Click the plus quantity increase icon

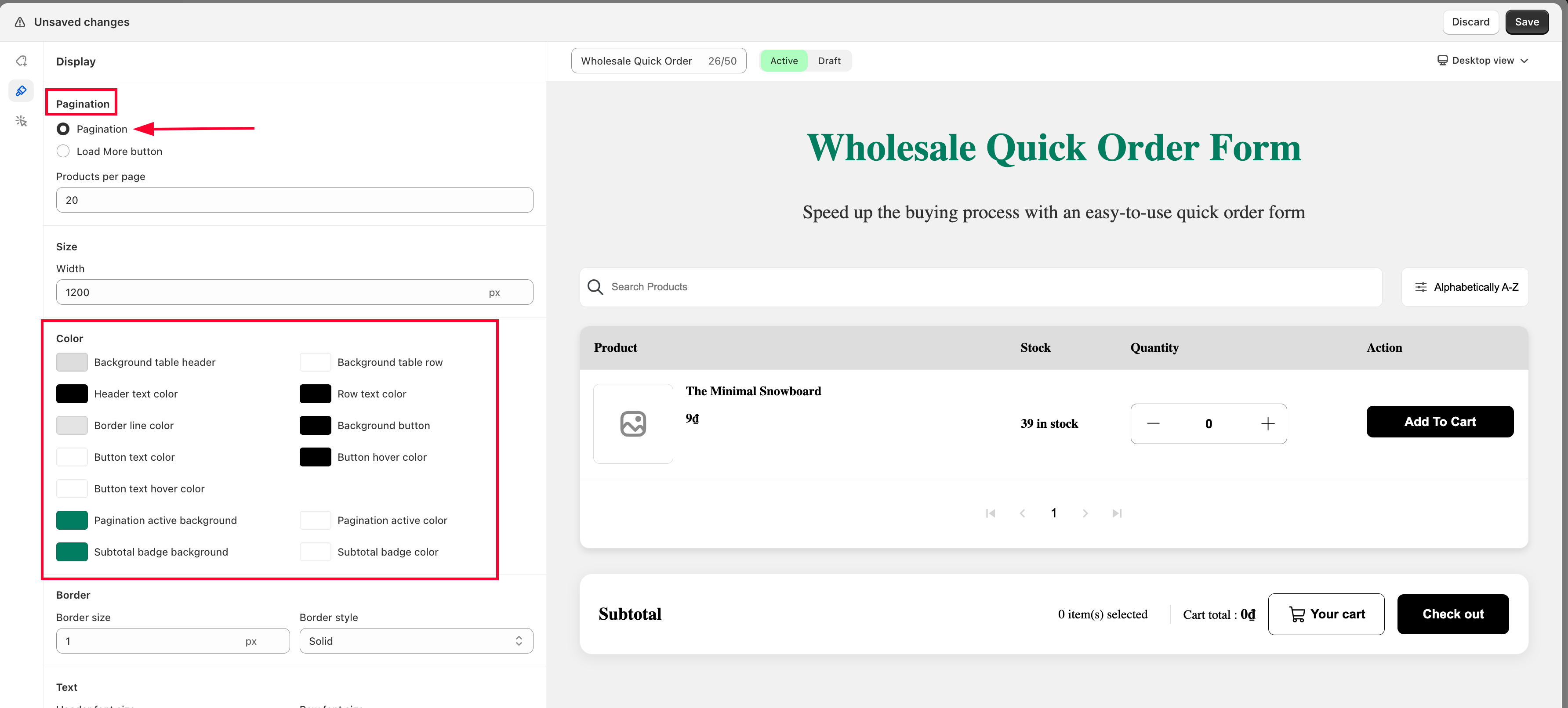(1267, 424)
